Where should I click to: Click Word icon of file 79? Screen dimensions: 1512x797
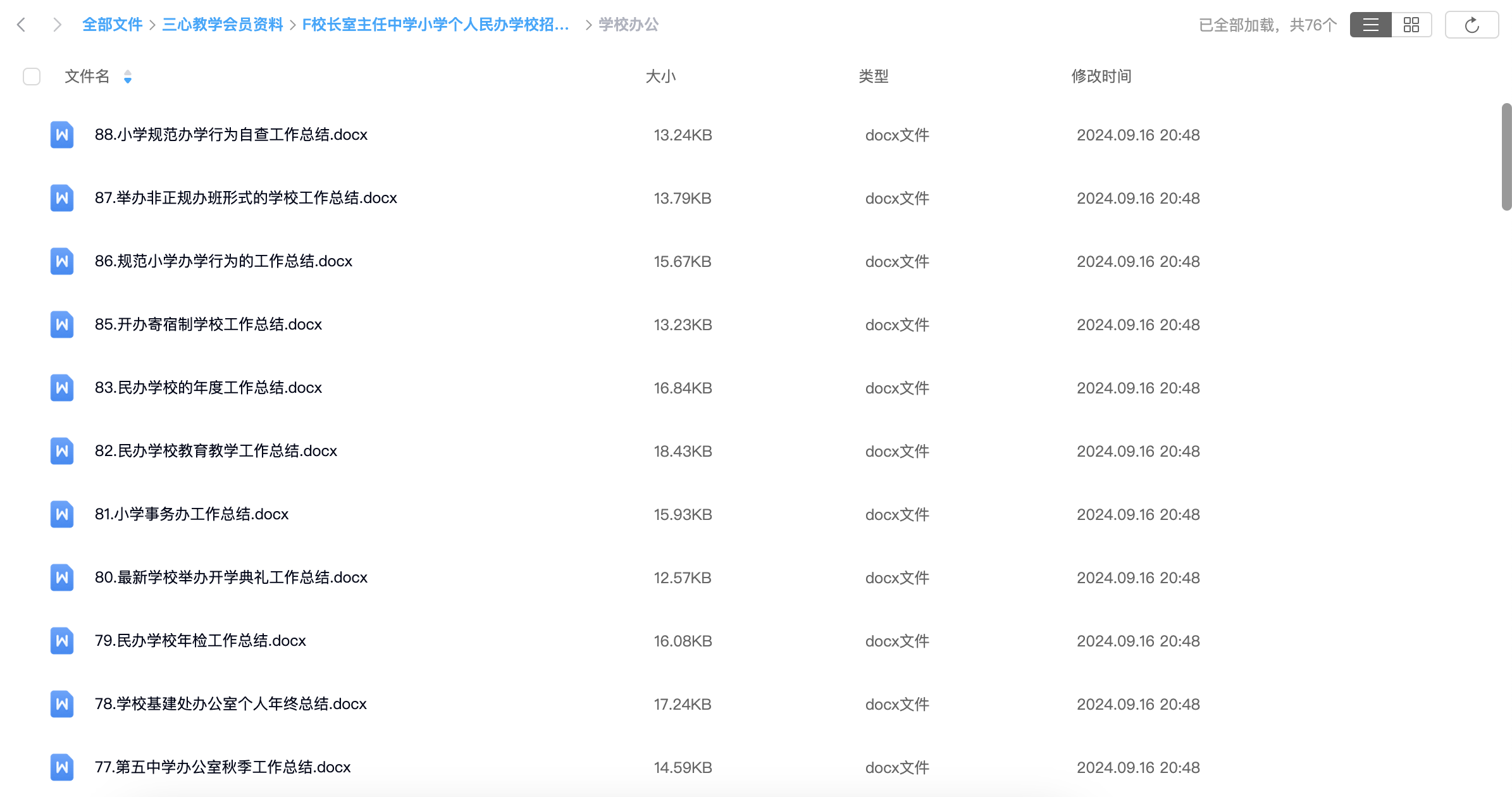tap(62, 641)
